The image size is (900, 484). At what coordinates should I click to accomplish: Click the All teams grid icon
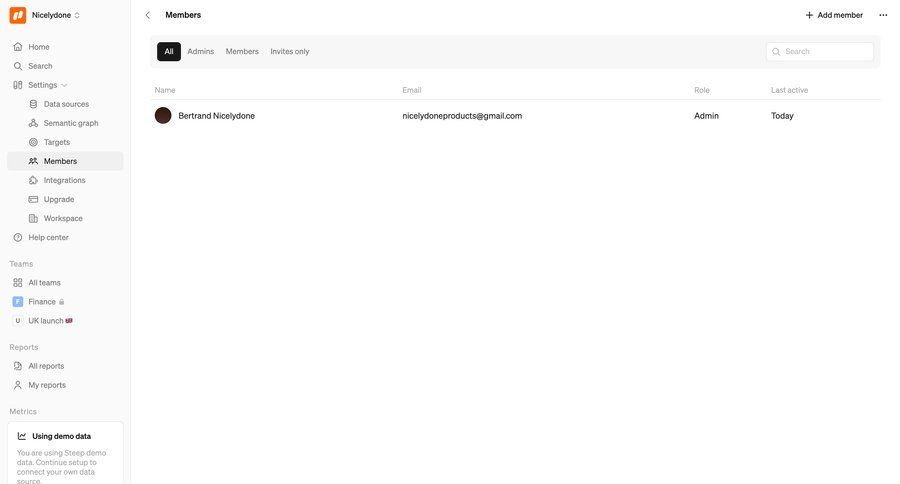click(x=18, y=282)
